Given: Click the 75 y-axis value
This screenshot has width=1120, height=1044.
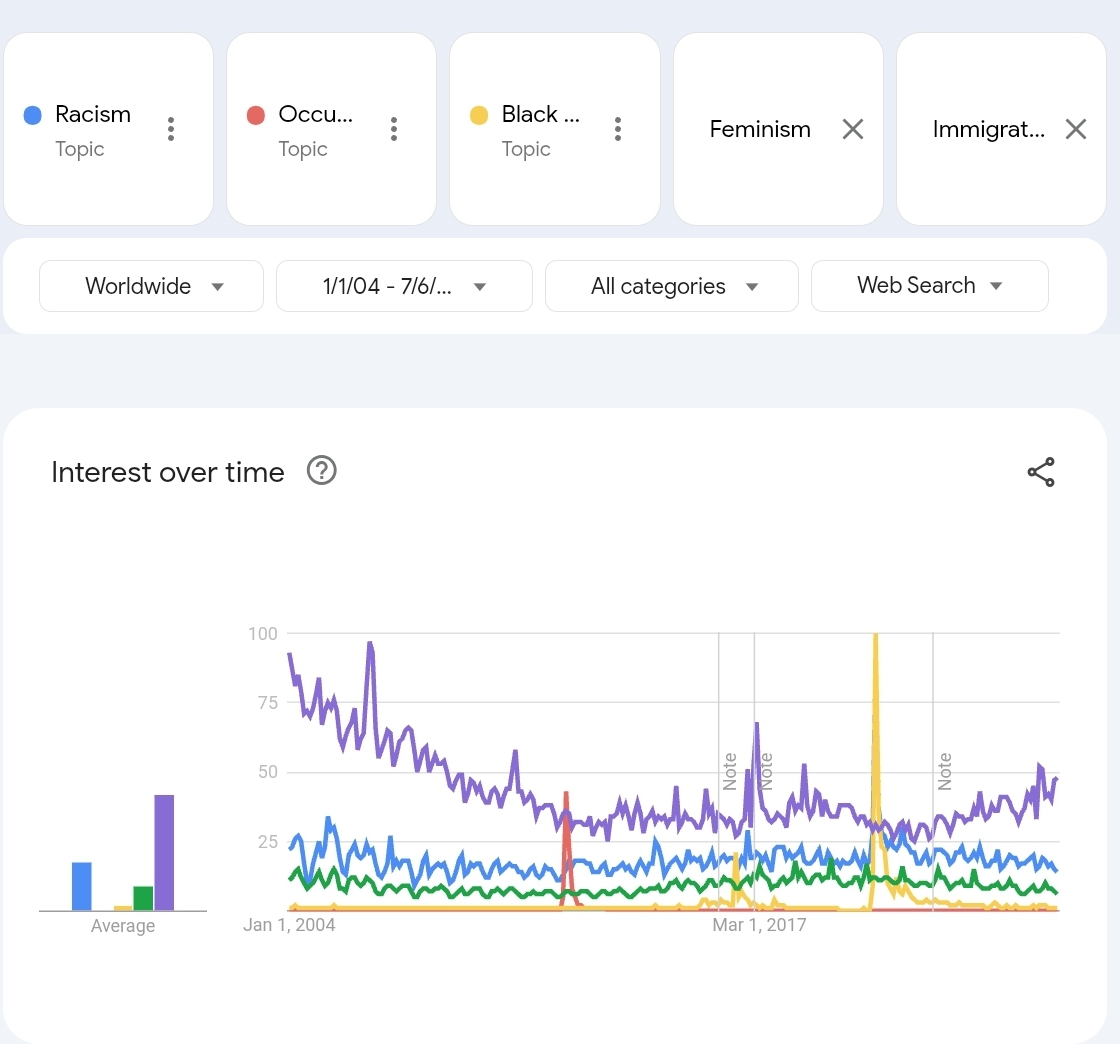Looking at the screenshot, I should click(x=268, y=703).
